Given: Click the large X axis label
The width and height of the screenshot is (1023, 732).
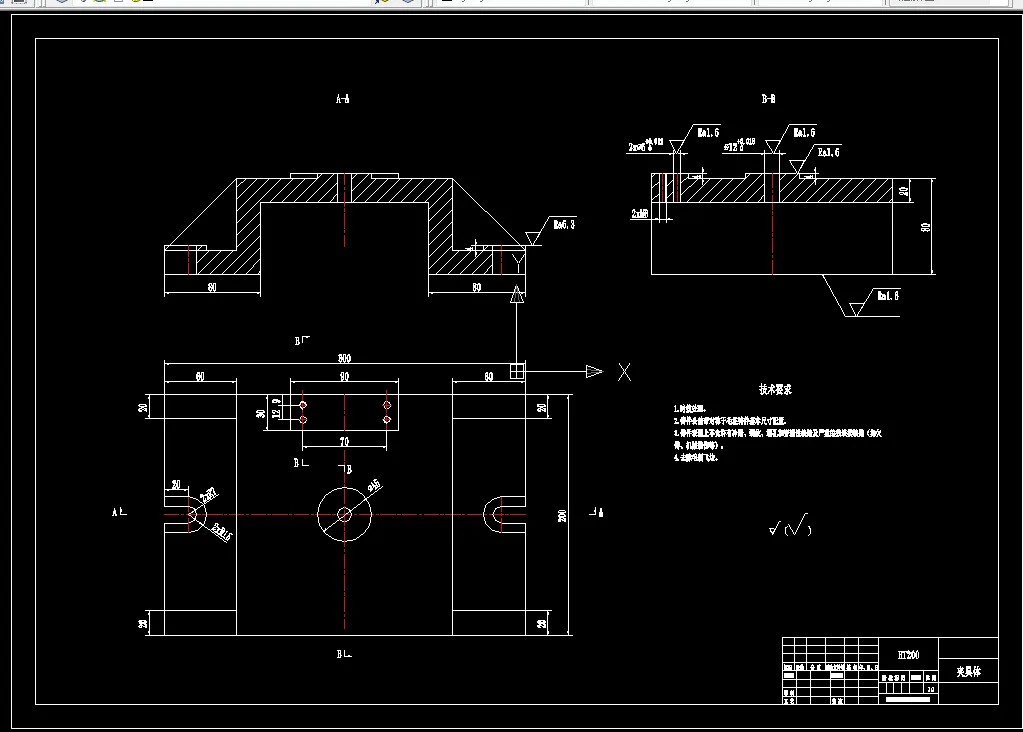Looking at the screenshot, I should [x=624, y=373].
